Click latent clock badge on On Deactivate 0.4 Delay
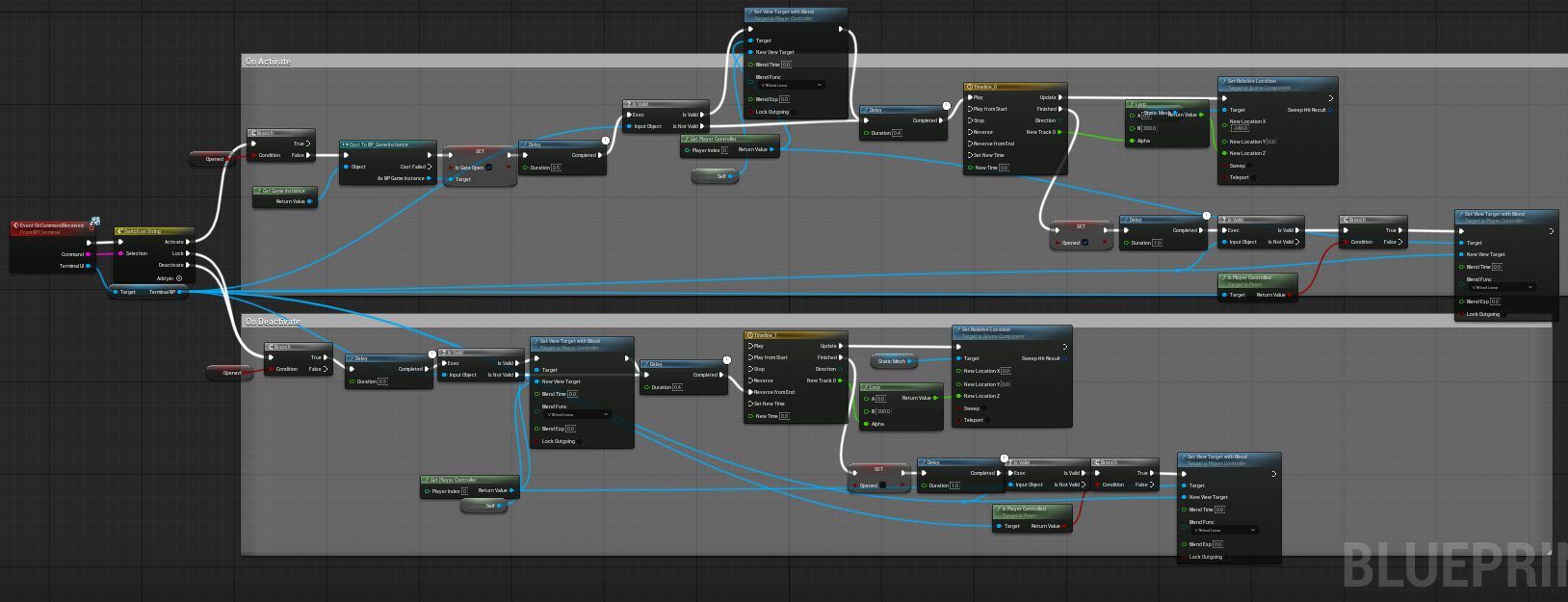Screen dimensions: 1568x602 [x=727, y=360]
